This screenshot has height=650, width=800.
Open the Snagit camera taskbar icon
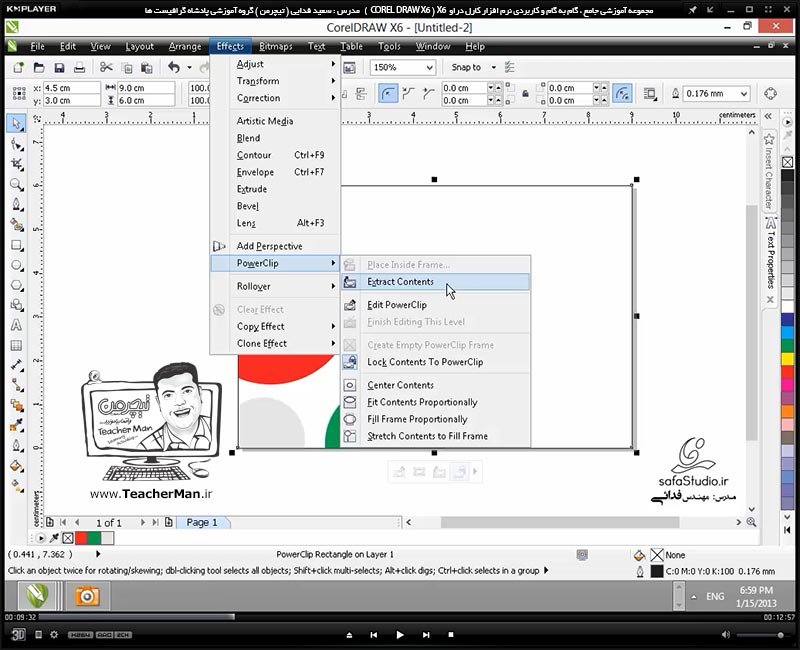[87, 595]
